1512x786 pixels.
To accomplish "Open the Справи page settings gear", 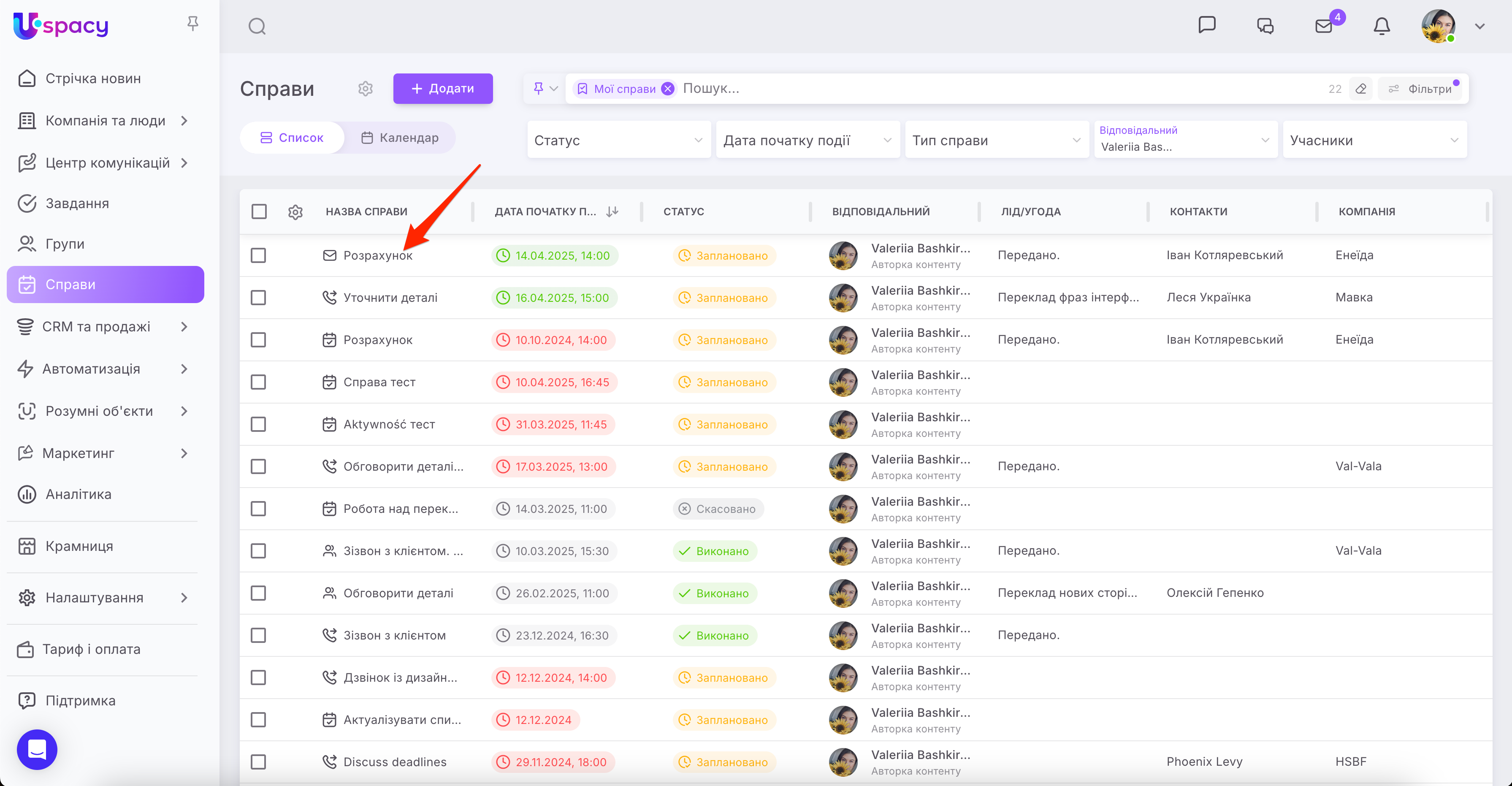I will [365, 89].
